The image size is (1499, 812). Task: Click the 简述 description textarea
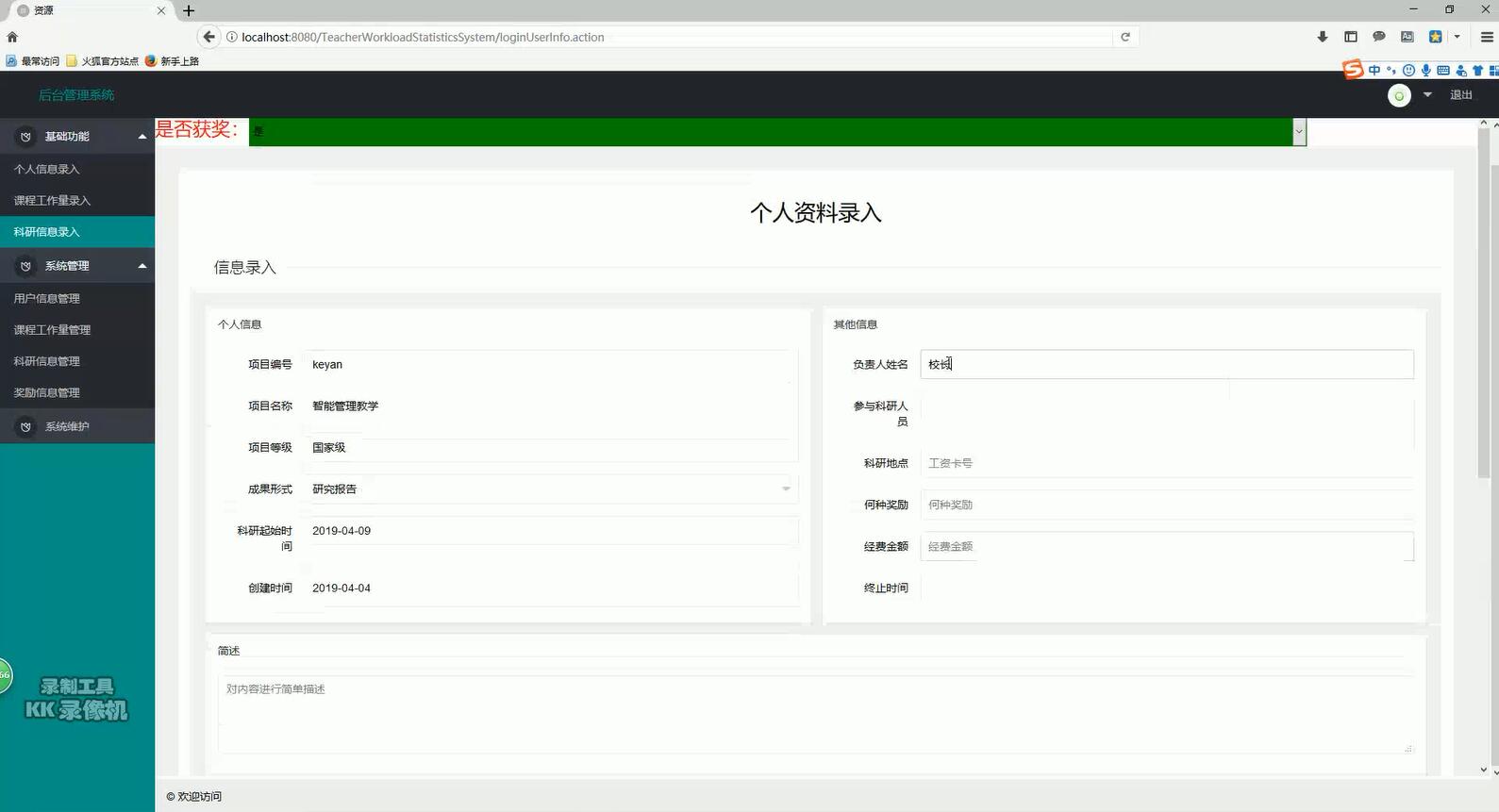816,714
